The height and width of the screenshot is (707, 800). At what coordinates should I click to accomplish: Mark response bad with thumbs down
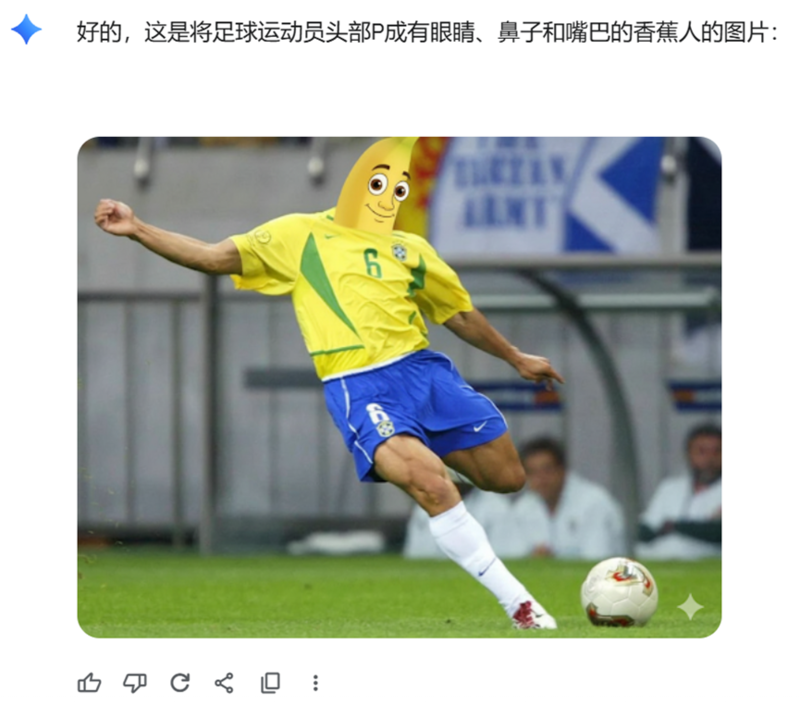pos(135,683)
